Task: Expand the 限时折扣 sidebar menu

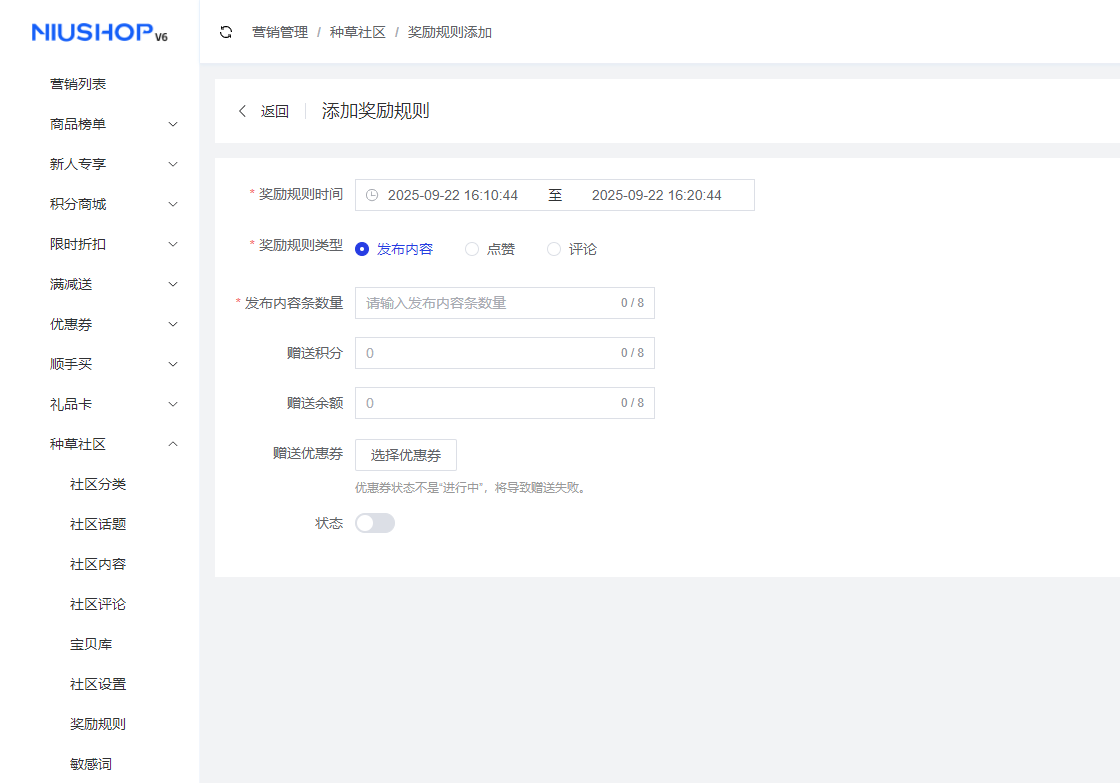Action: point(110,243)
